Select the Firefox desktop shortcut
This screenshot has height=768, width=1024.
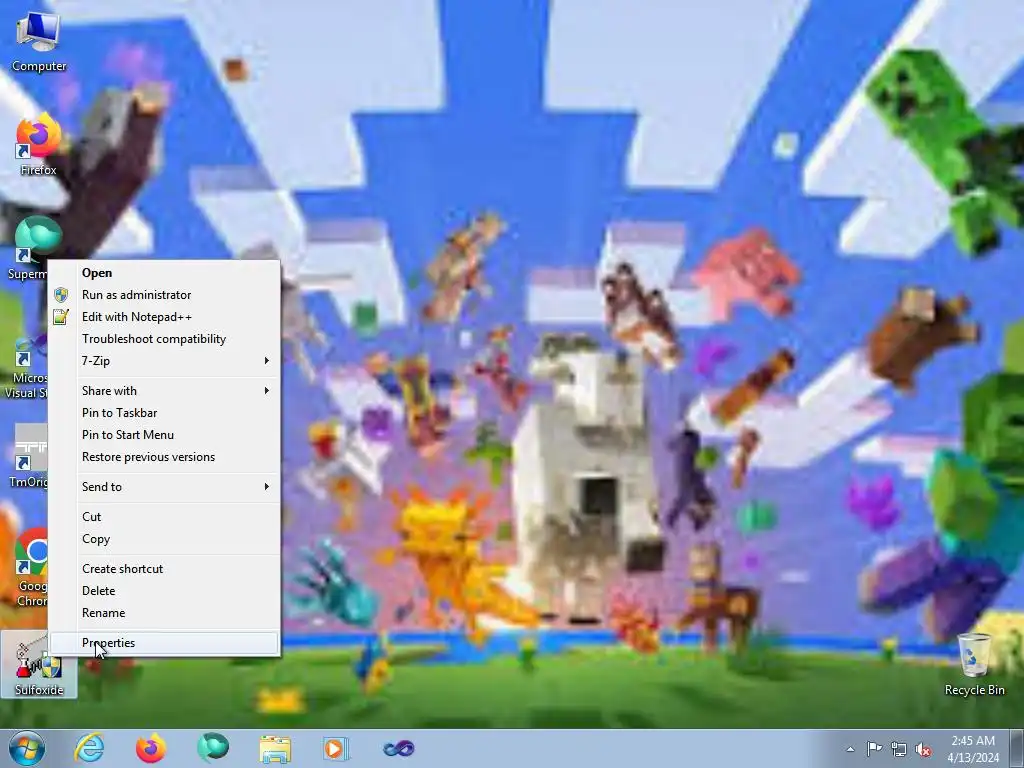[38, 144]
